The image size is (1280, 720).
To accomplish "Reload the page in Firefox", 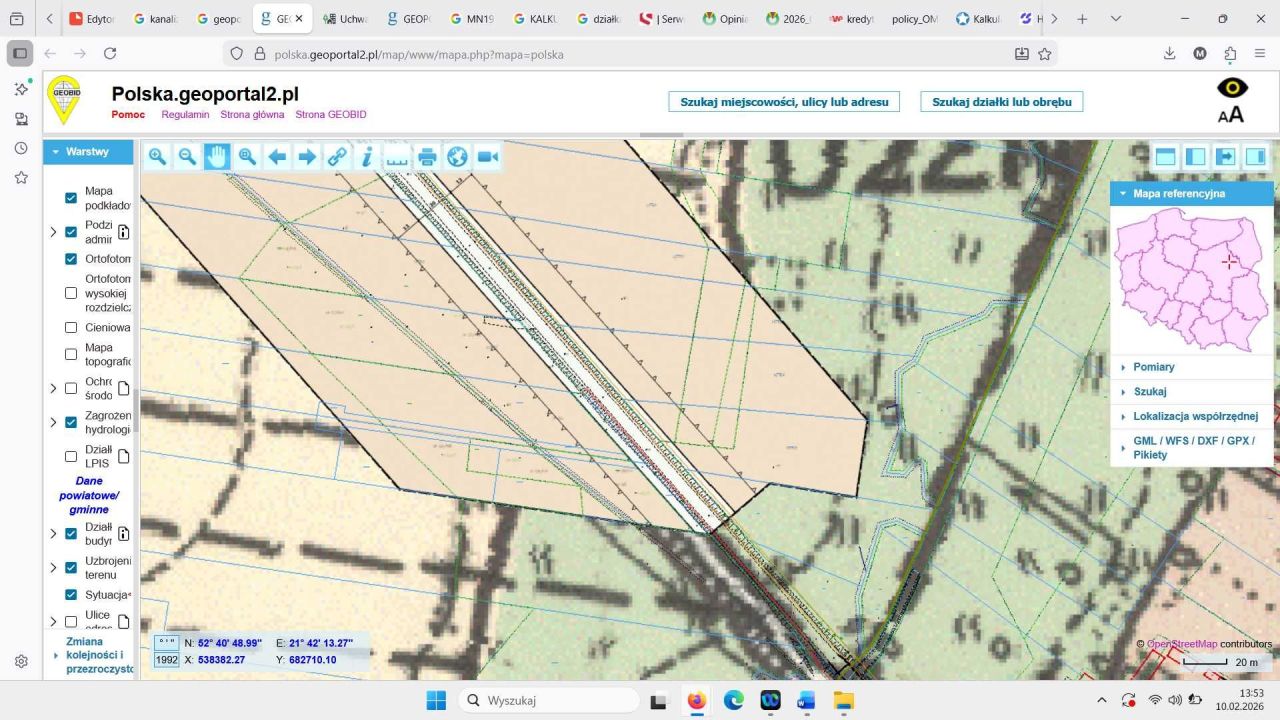I will click(110, 54).
